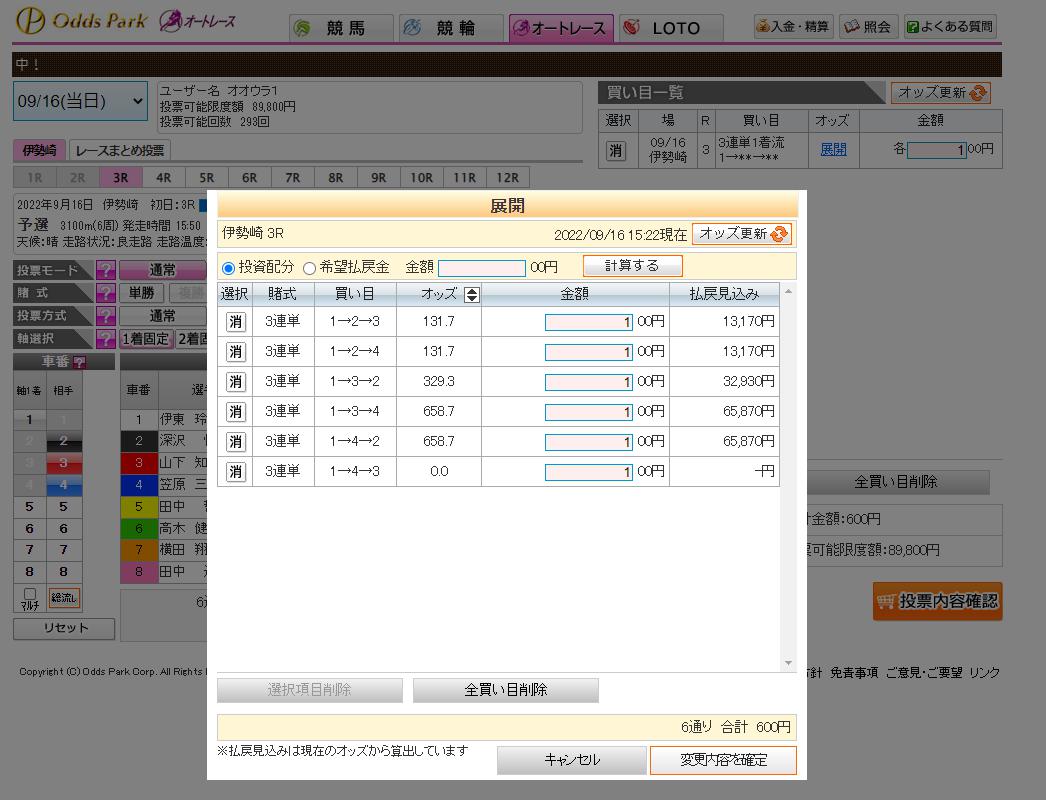
Task: Select race tab 4R
Action: (x=163, y=177)
